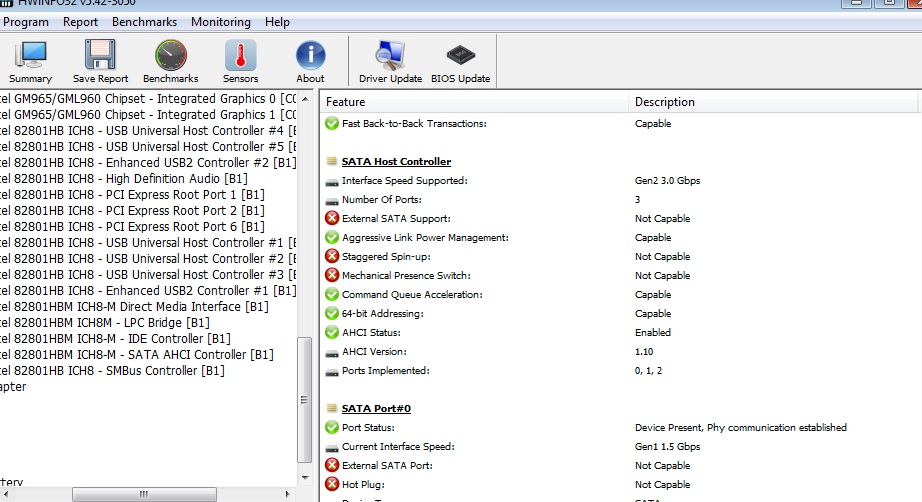Select Enhanced USB2 Controller #1 entry

148,290
